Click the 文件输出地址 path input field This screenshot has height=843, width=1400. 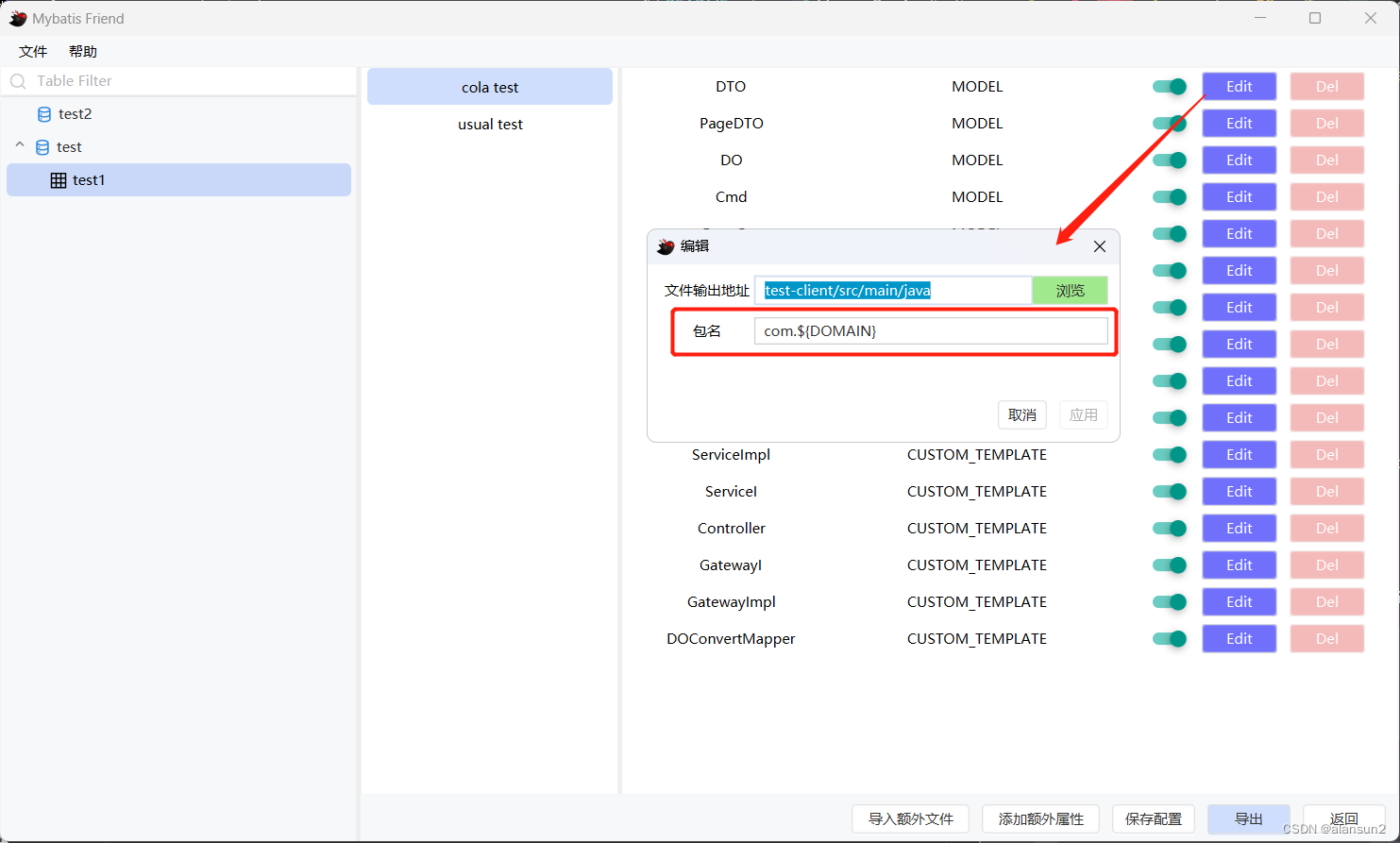click(893, 291)
